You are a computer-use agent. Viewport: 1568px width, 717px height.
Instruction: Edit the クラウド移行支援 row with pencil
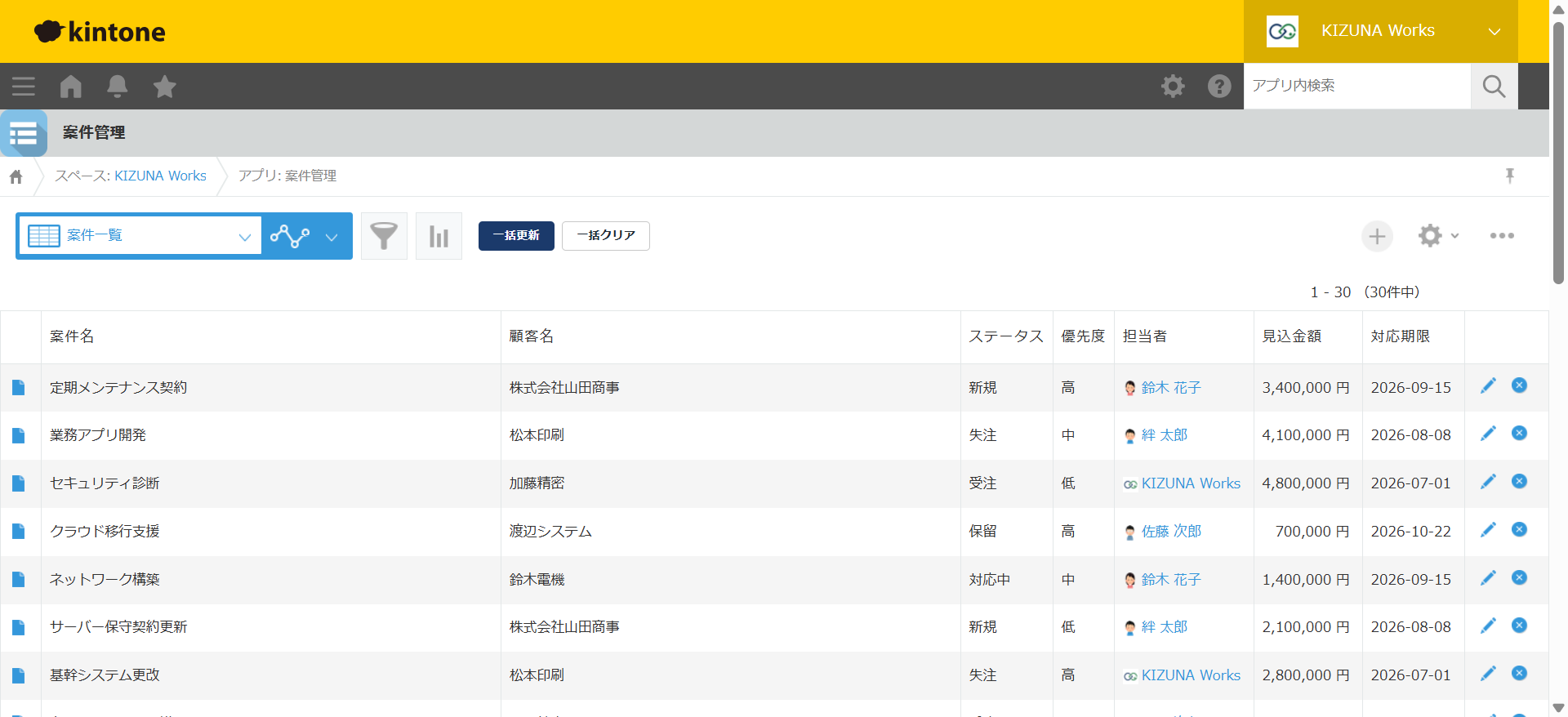point(1488,529)
